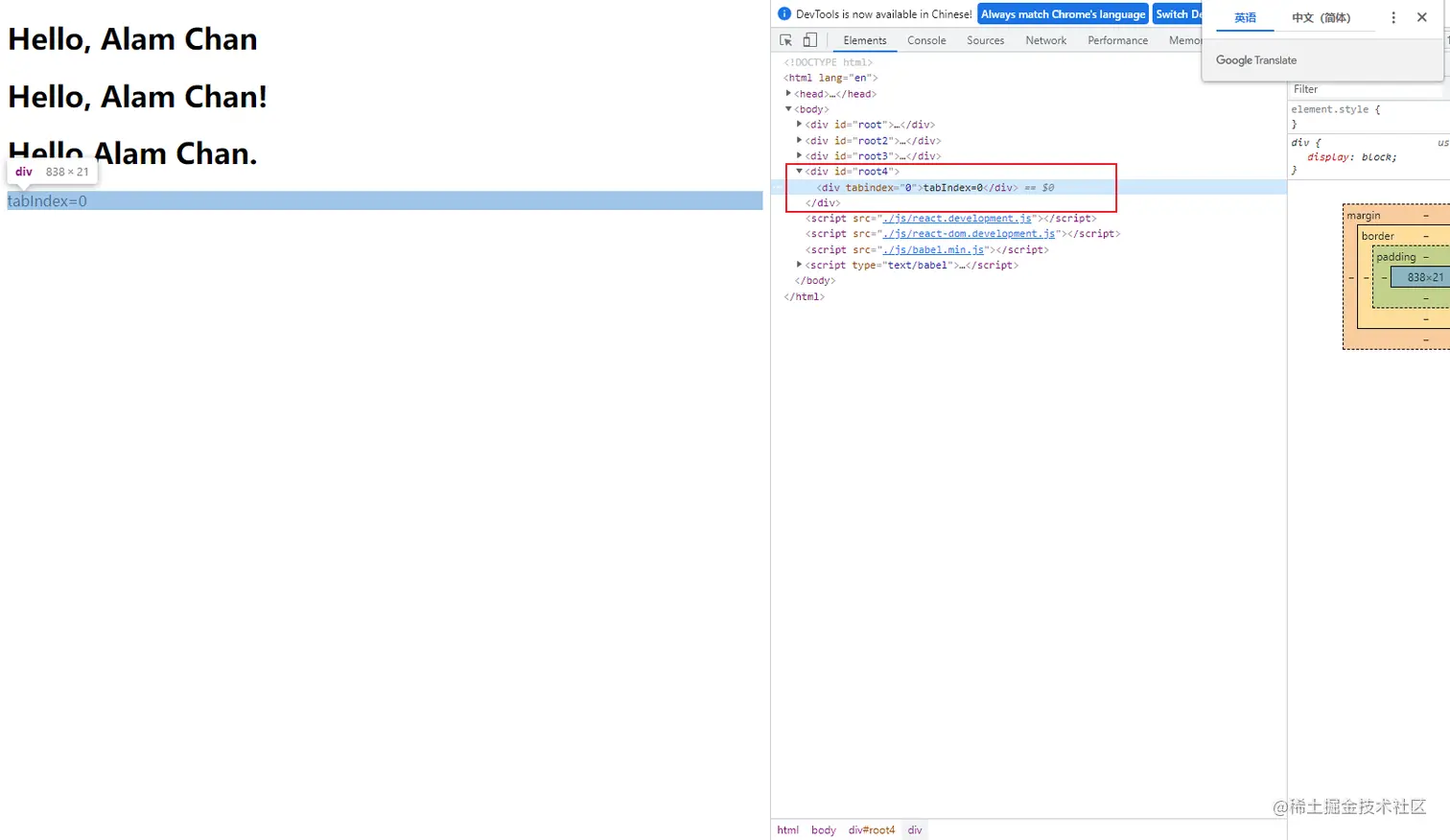Expand the head element node
The width and height of the screenshot is (1450, 840).
coord(788,94)
